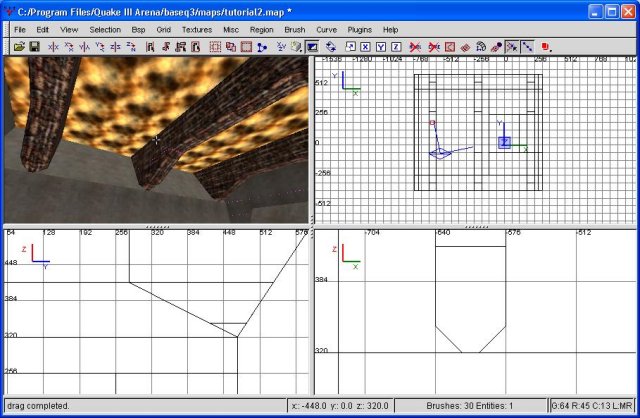Viewport: 640px width, 418px height.
Task: Open the Curve menu
Action: [327, 30]
